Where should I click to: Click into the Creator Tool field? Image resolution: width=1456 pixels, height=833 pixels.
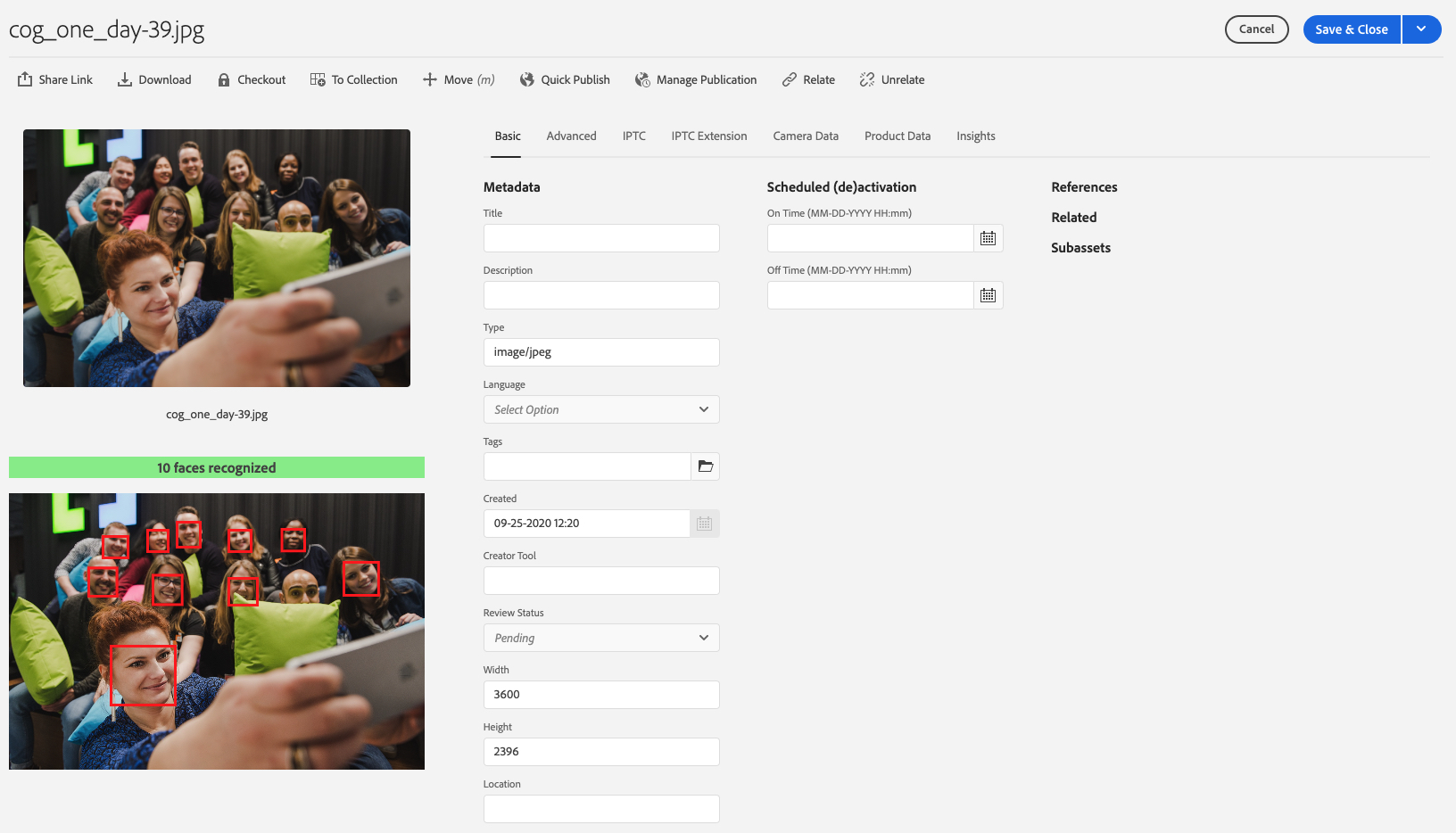pyautogui.click(x=601, y=581)
